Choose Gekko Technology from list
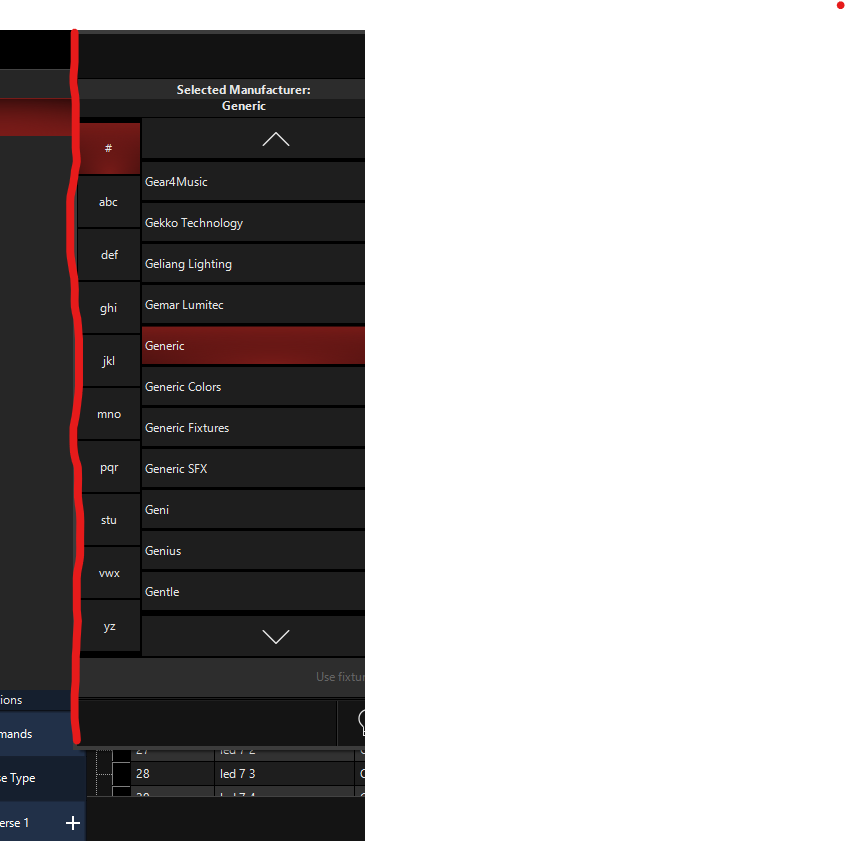This screenshot has width=845, height=841. (x=253, y=223)
